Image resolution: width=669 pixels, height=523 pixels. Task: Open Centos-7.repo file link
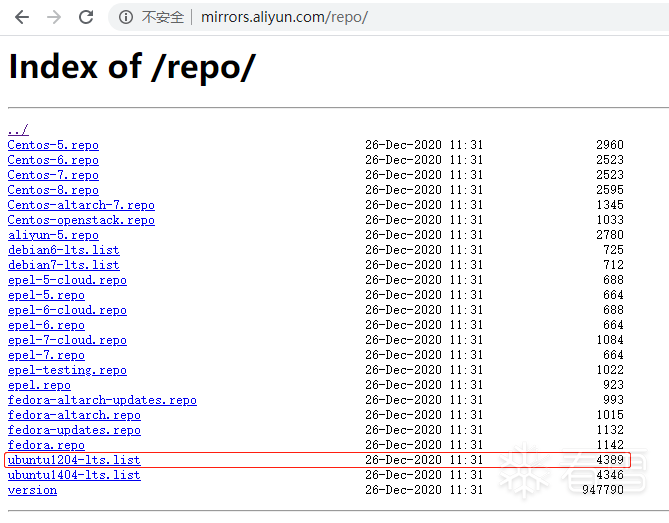(53, 175)
